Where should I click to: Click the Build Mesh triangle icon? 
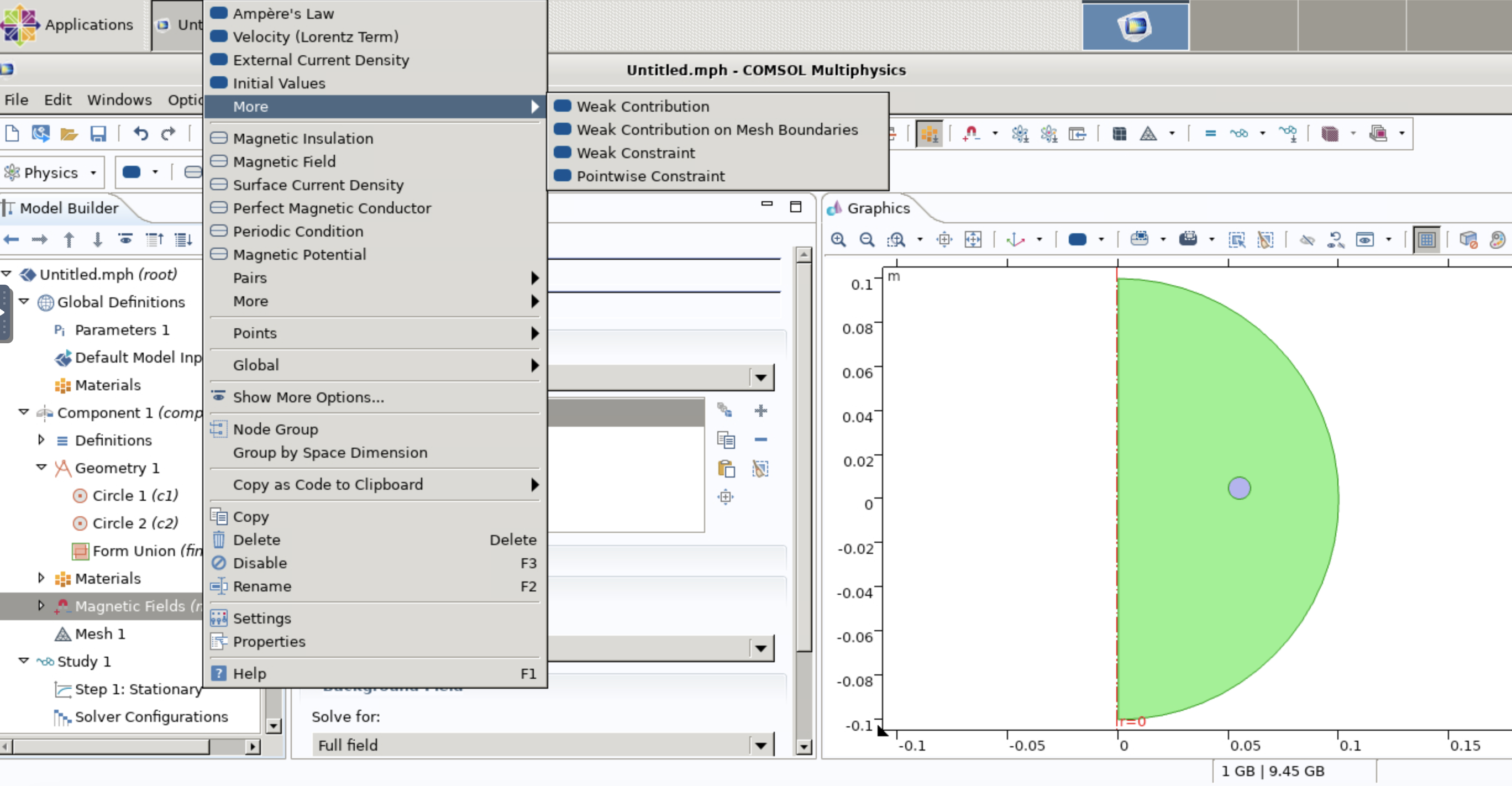click(x=1148, y=134)
